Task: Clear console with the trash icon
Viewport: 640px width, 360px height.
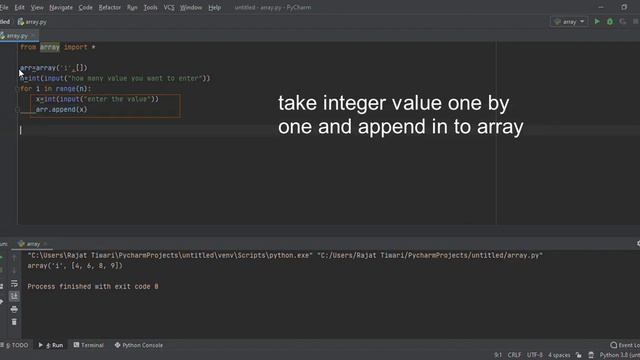Action: tap(14, 322)
